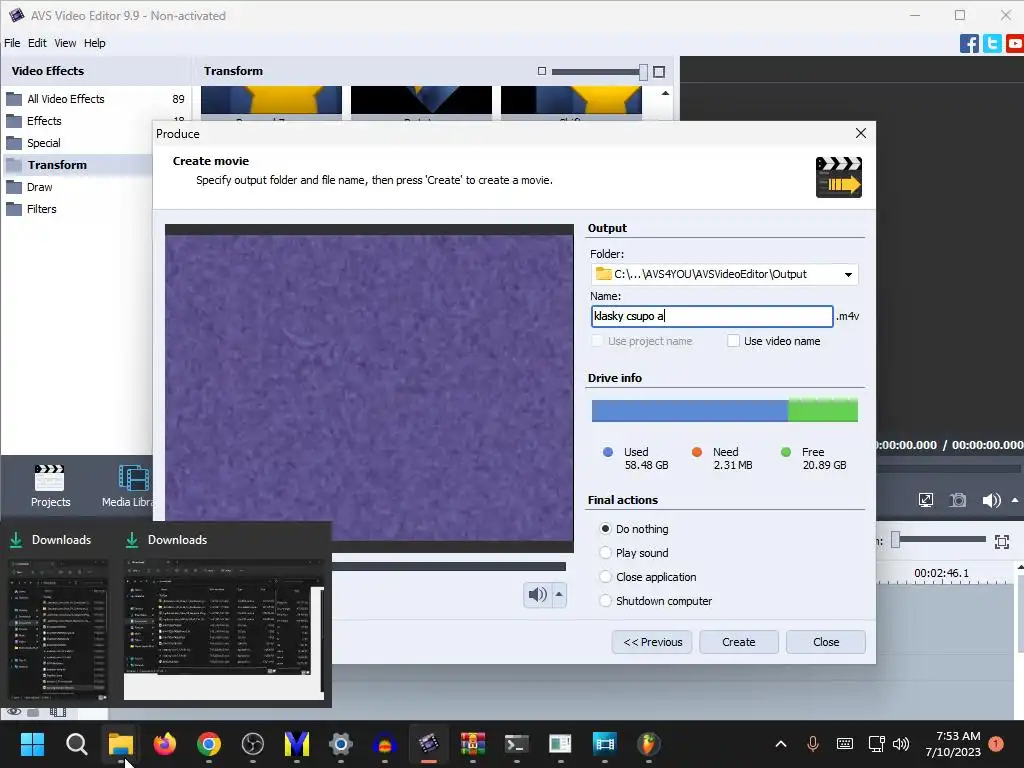Open the Media Library film icon

point(134,478)
